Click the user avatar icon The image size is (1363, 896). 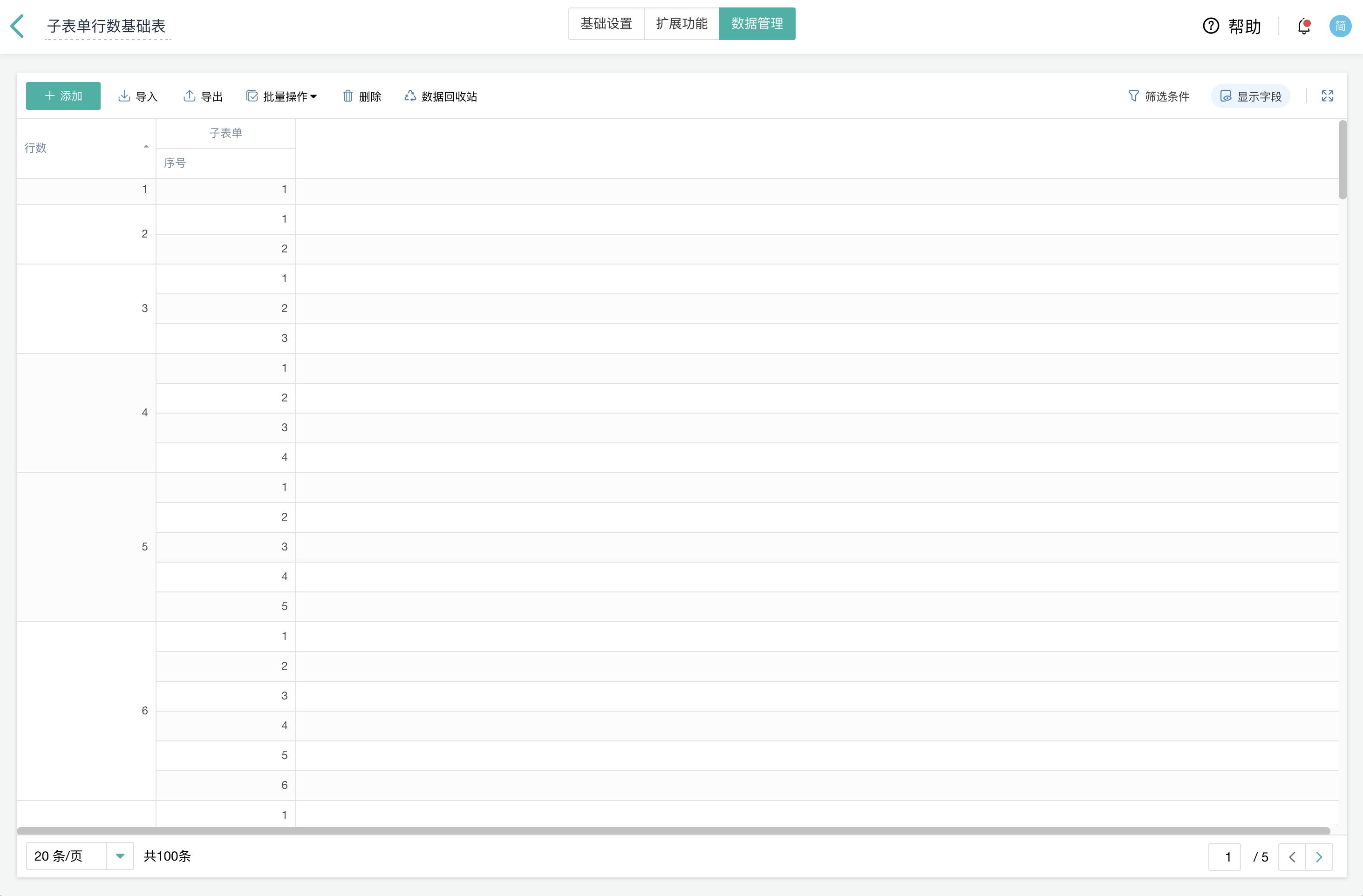[1340, 27]
